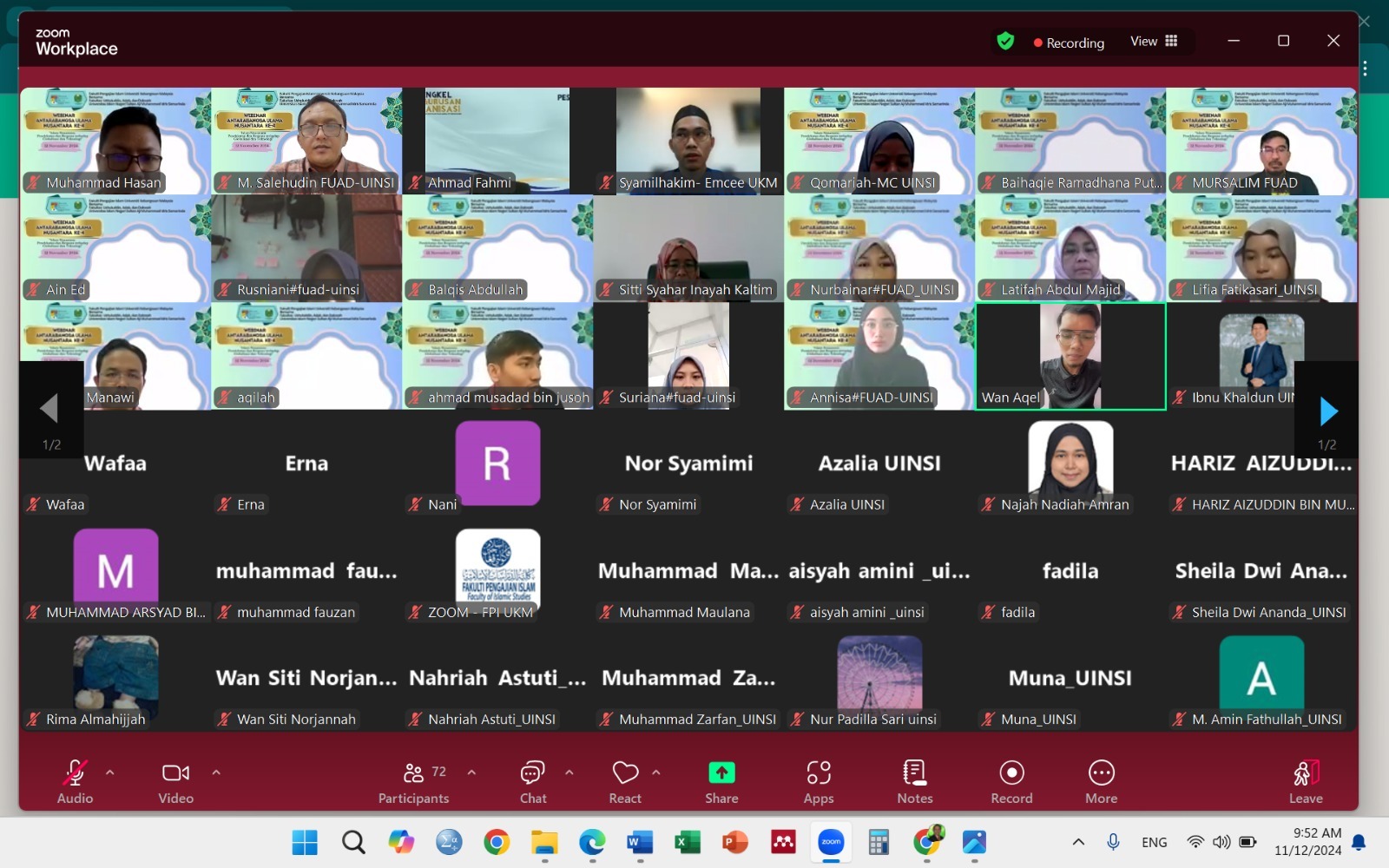Click name label 'Muhammad Zarfan_UINSI'
The image size is (1389, 868).
point(697,719)
